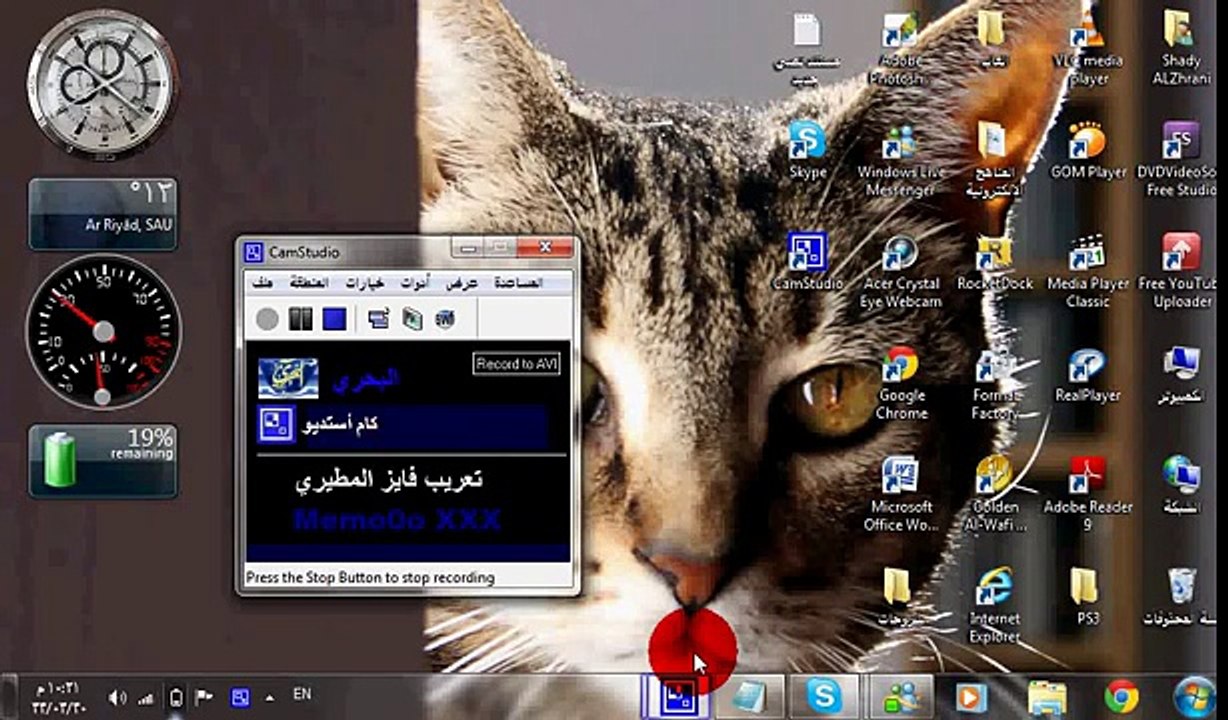Click the Ar Riyad weather gadget

click(x=103, y=213)
